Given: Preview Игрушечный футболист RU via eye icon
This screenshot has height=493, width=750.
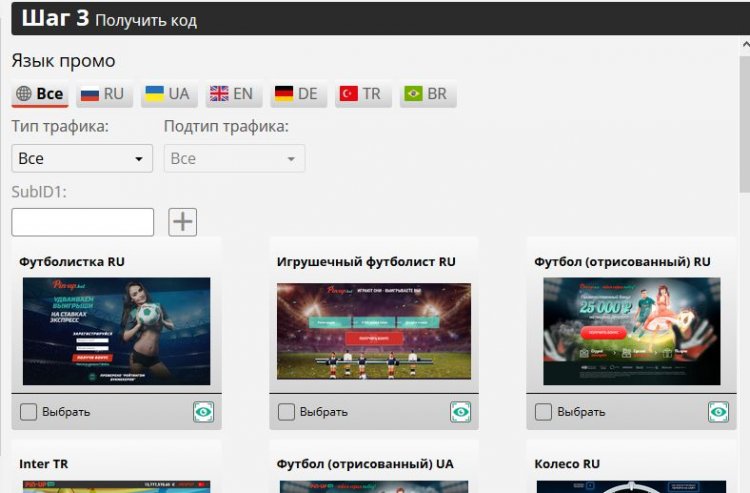Looking at the screenshot, I should tap(460, 412).
